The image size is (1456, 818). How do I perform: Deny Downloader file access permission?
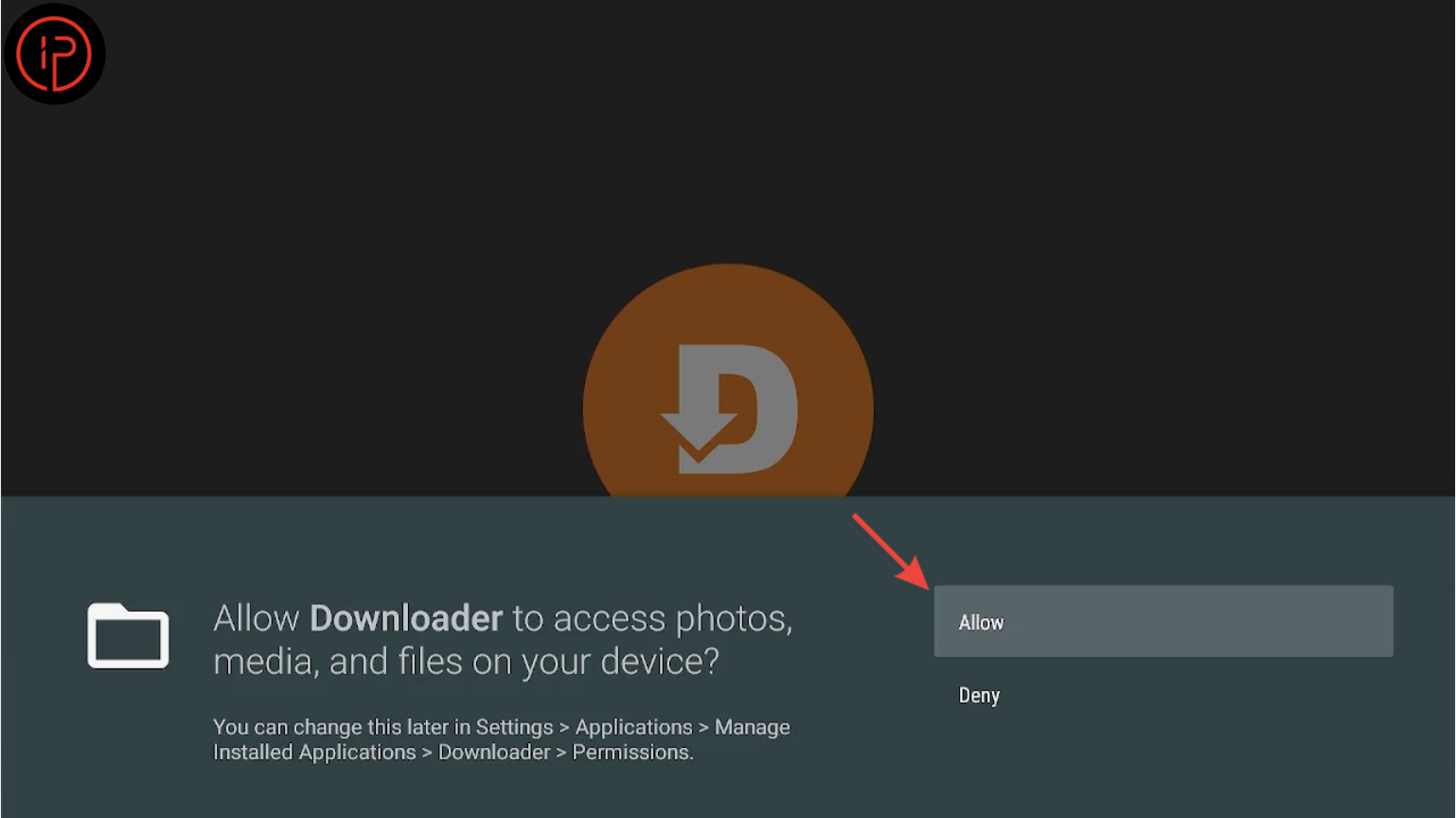pos(1163,695)
